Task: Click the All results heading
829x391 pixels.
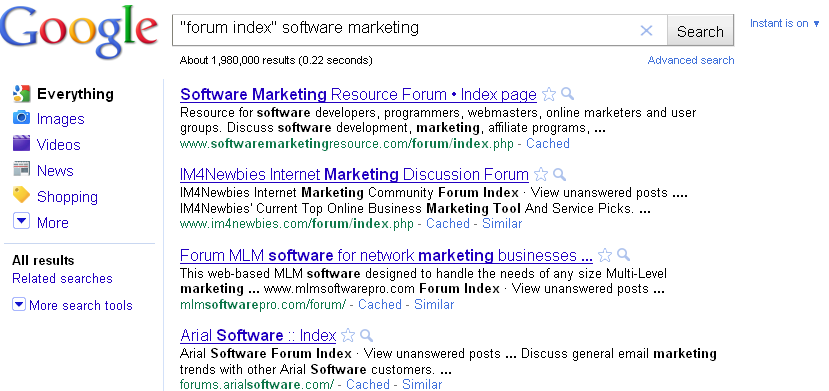Action: [x=43, y=260]
